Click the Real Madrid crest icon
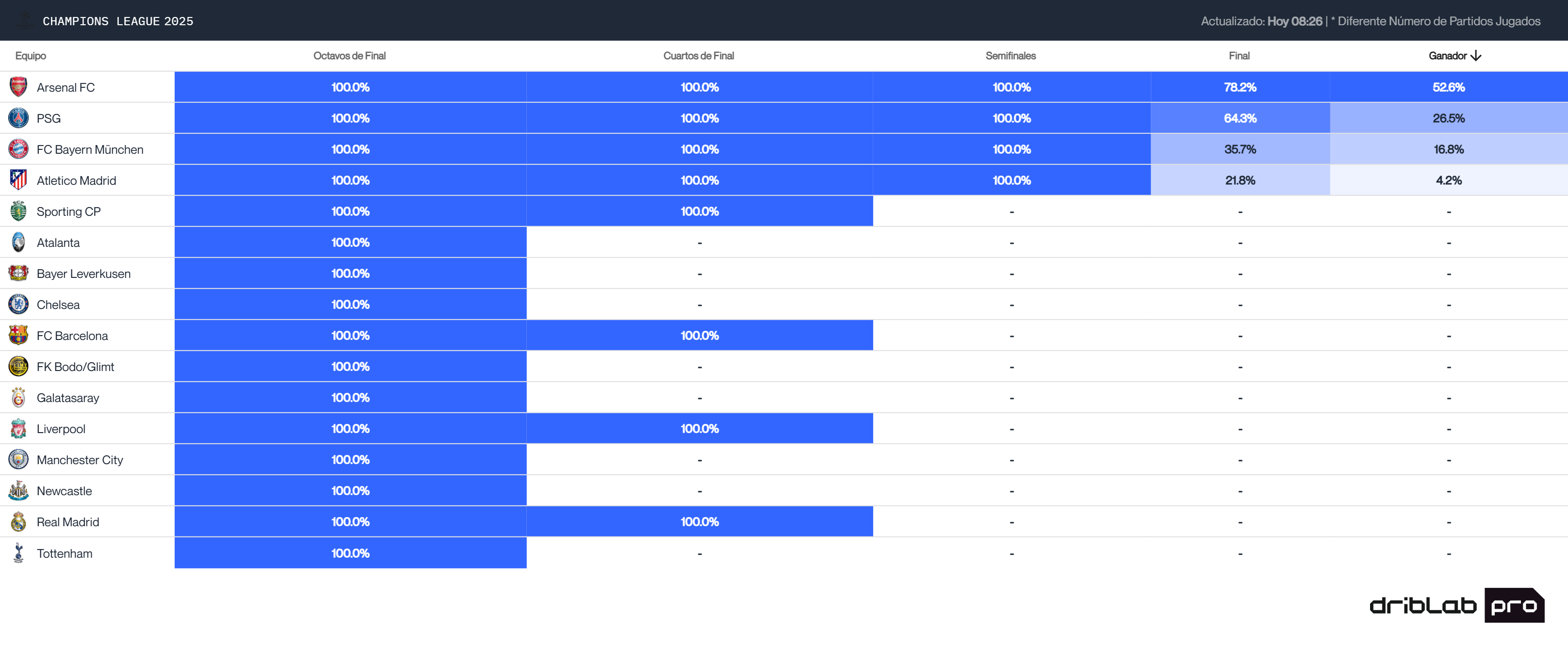The image size is (1568, 646). pos(18,521)
